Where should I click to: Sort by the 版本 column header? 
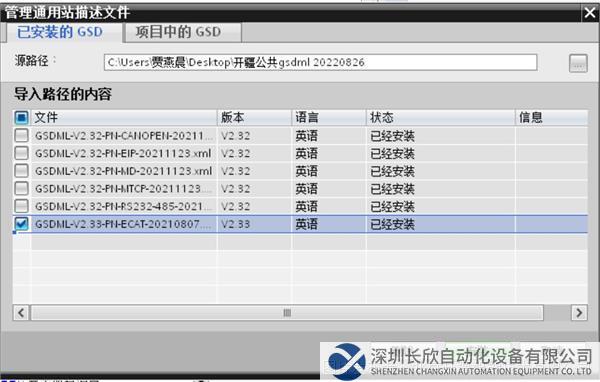(254, 117)
